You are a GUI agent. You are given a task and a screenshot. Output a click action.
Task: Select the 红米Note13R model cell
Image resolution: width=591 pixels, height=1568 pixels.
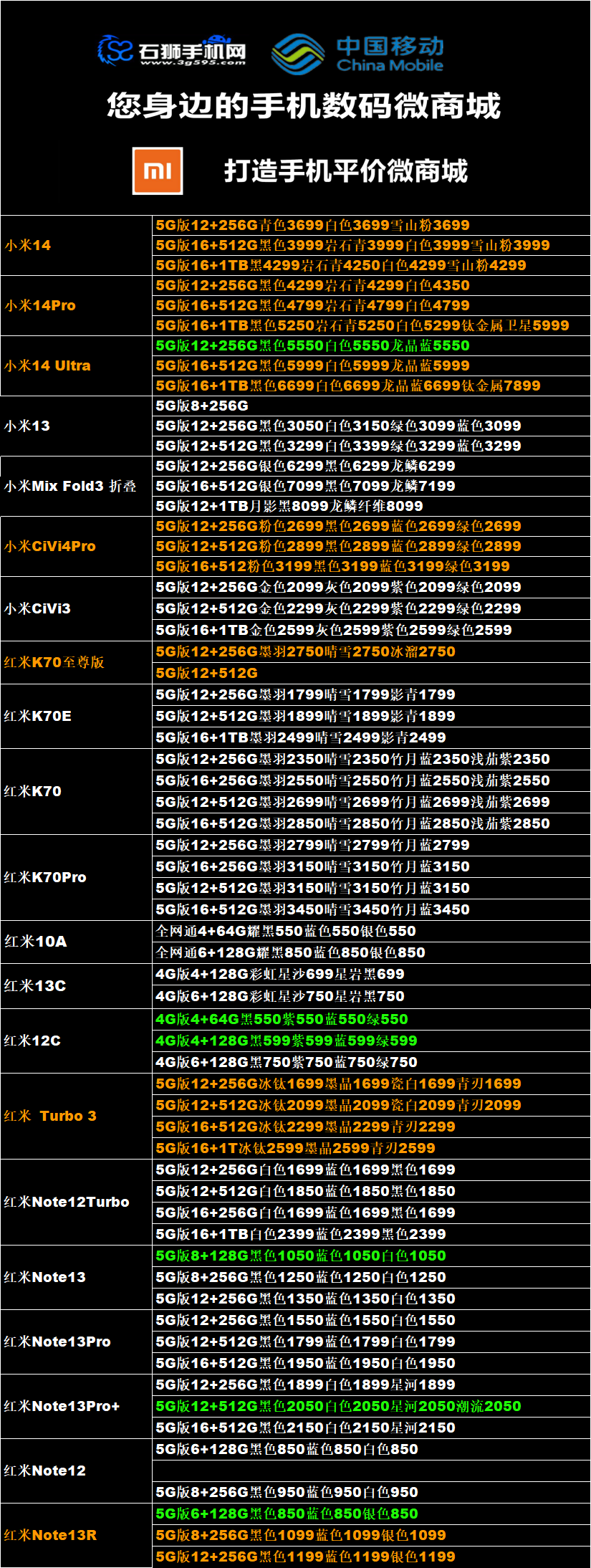coord(77,1535)
